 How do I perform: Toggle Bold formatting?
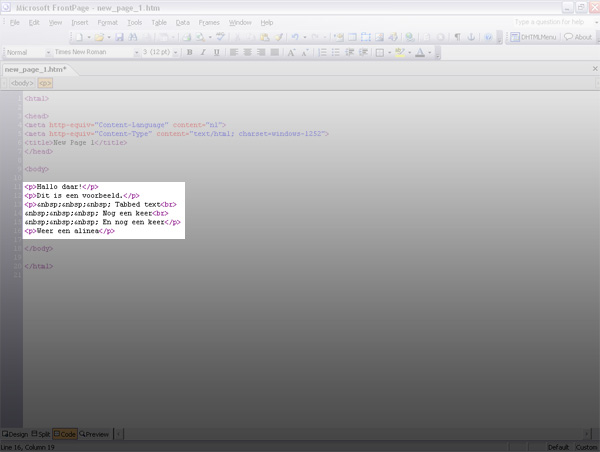[x=189, y=52]
